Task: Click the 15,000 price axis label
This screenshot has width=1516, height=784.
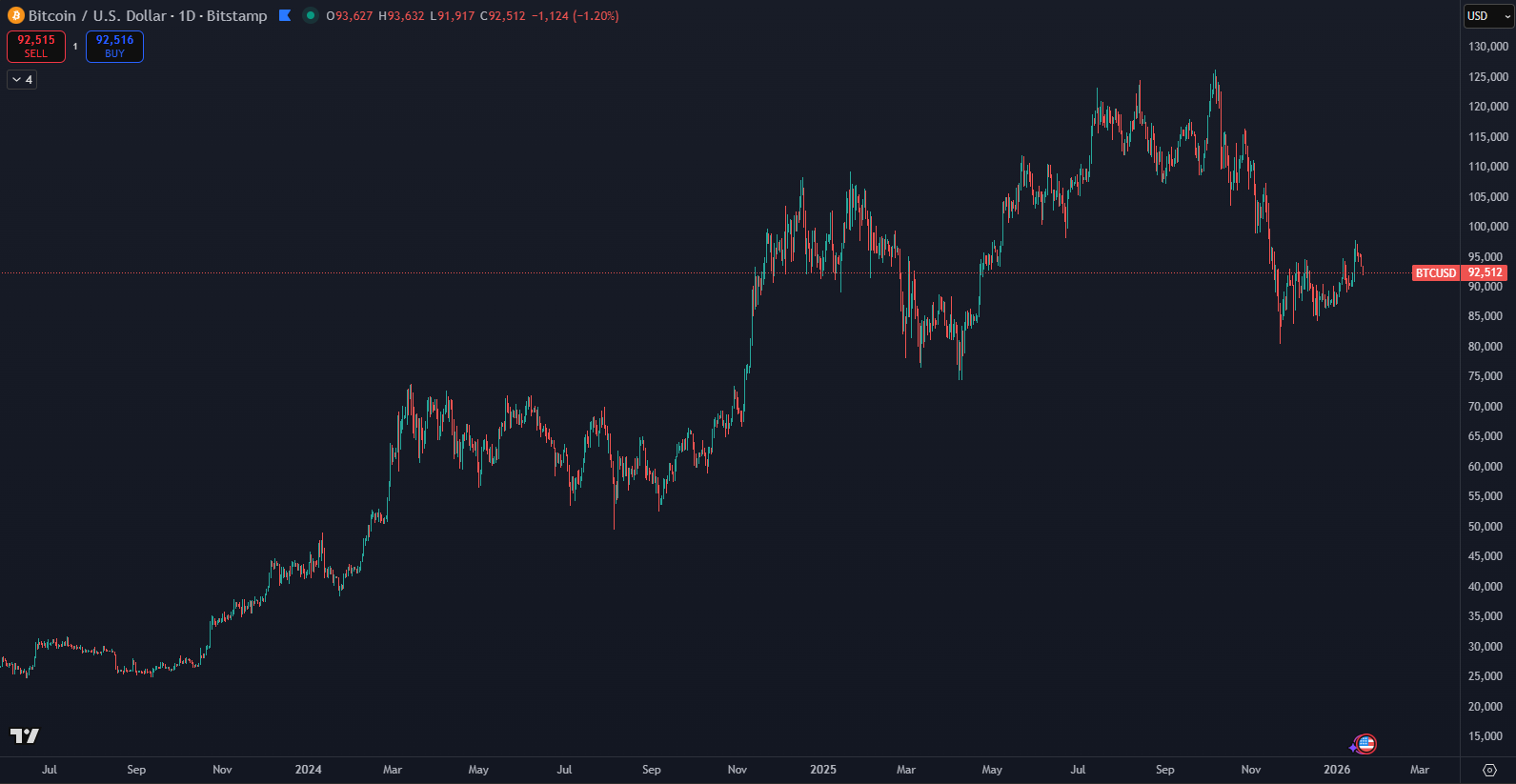Action: point(1486,736)
